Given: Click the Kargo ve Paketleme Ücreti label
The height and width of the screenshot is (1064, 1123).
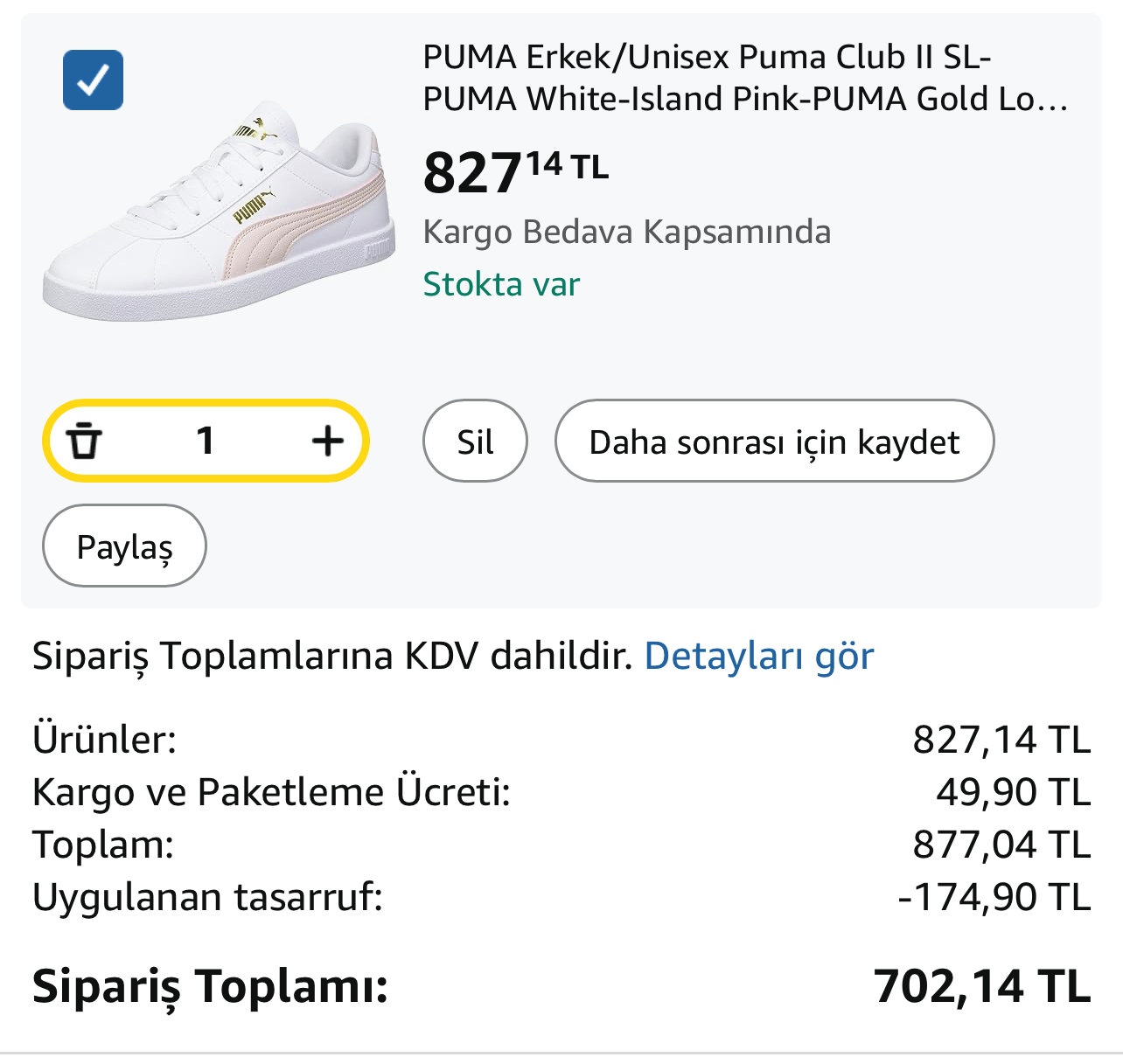Looking at the screenshot, I should point(271,792).
